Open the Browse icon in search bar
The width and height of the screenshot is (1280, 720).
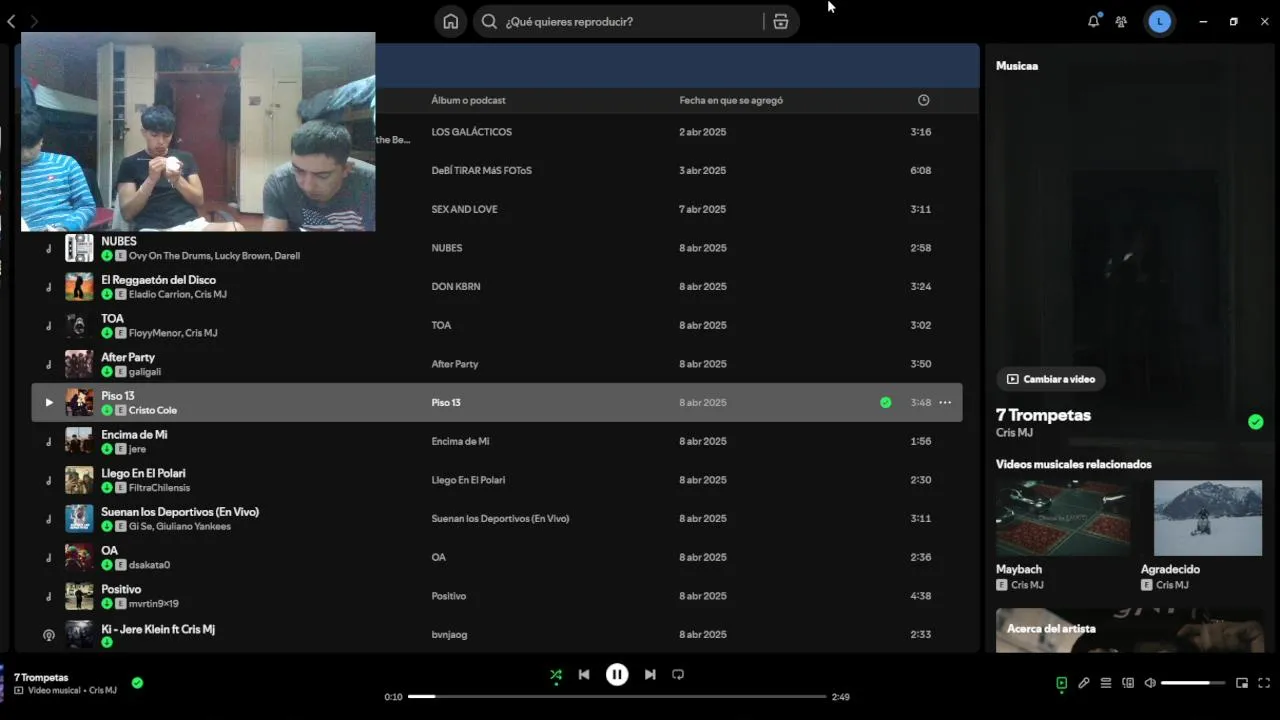(x=781, y=21)
